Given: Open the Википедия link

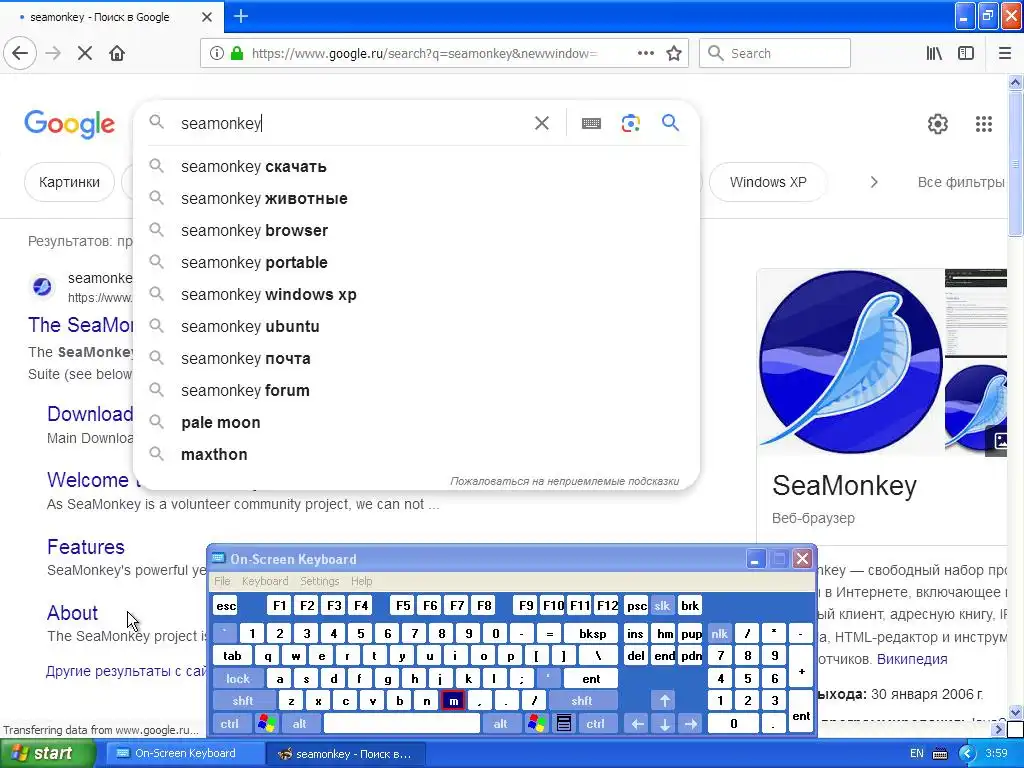Looking at the screenshot, I should tap(912, 659).
